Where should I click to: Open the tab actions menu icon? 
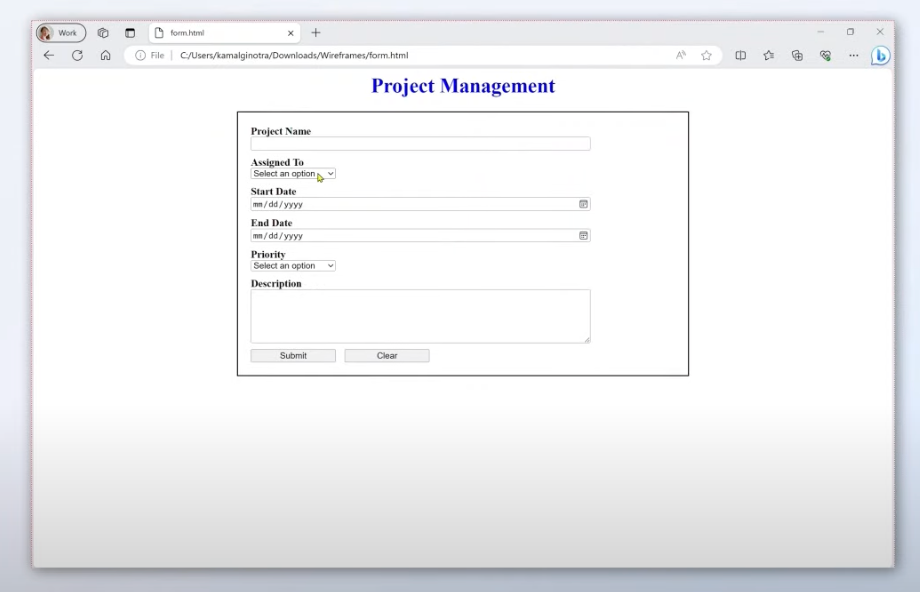click(x=130, y=33)
